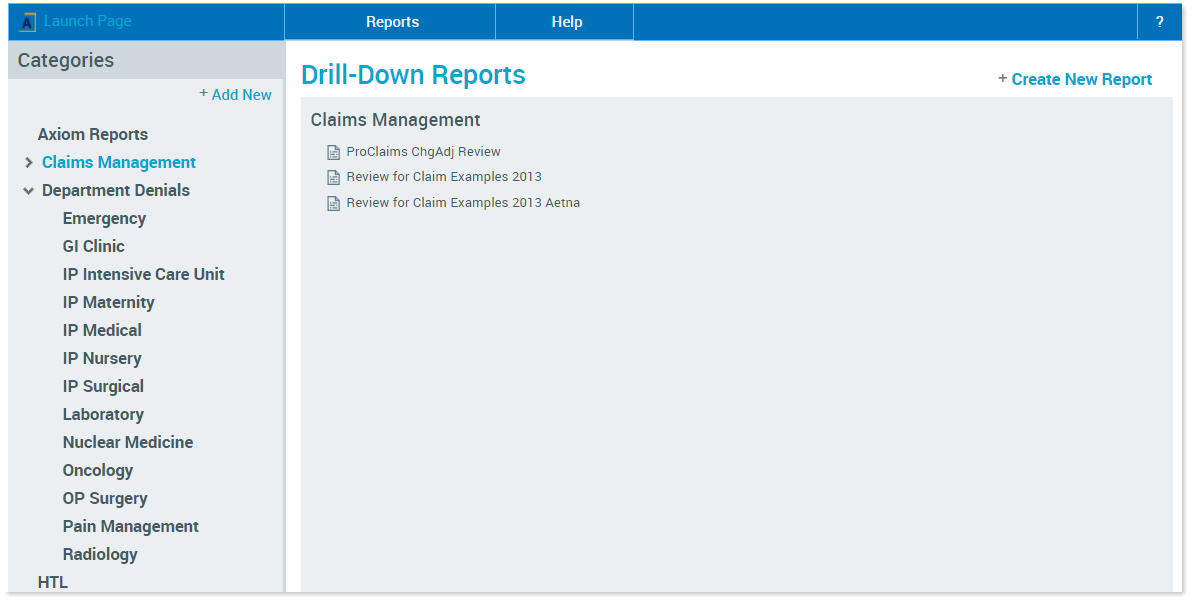1192x602 pixels.
Task: Click the Launch Page link
Action: click(85, 20)
